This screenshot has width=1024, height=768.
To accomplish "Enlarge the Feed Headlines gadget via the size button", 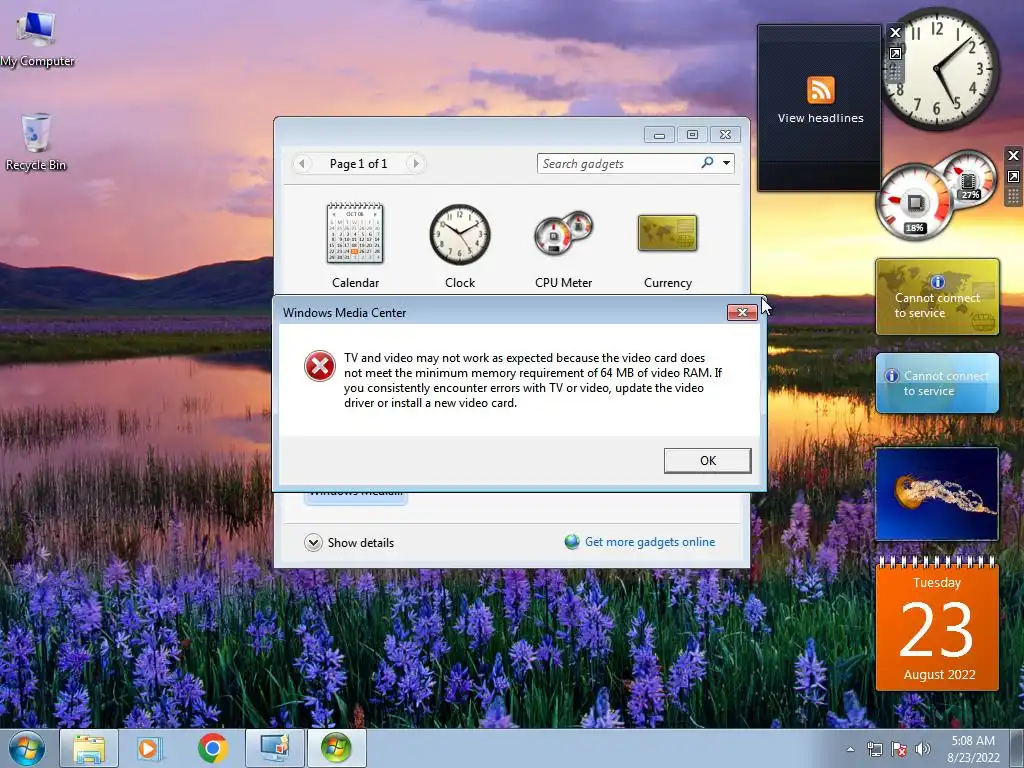I will [x=895, y=54].
